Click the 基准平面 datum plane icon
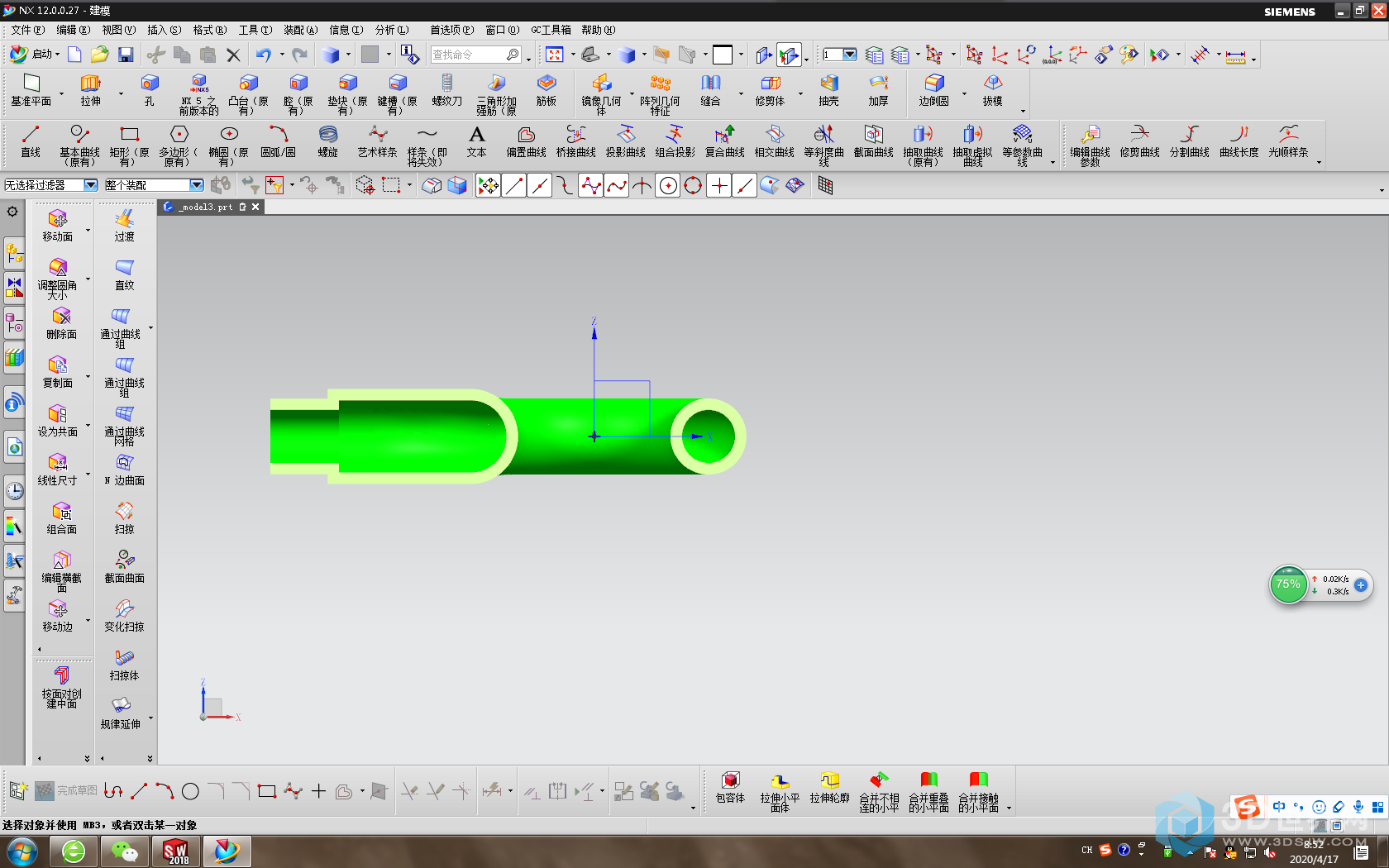The width and height of the screenshot is (1389, 868). (31, 90)
